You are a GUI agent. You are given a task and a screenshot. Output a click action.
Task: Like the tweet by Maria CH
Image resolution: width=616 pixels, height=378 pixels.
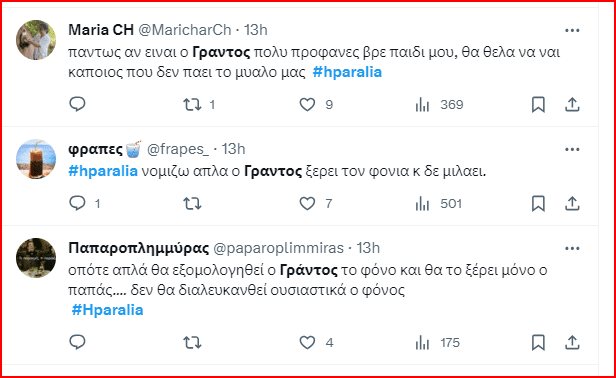pyautogui.click(x=307, y=105)
